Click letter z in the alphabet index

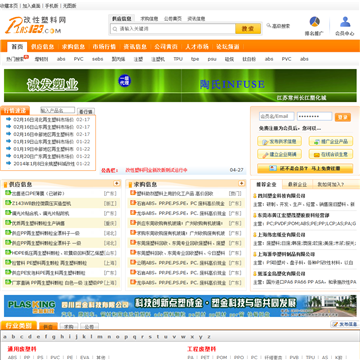(209, 337)
